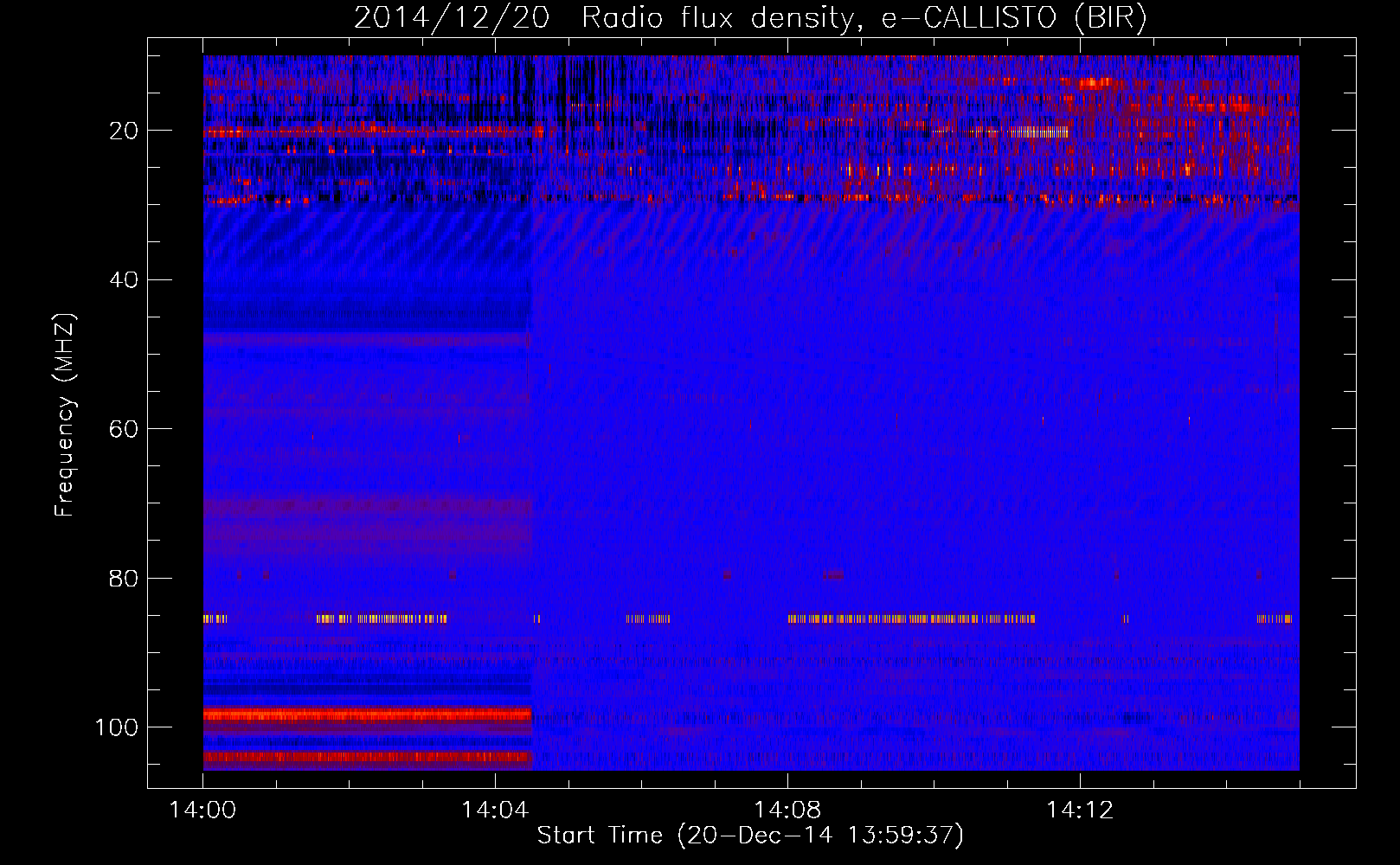The height and width of the screenshot is (865, 1400).
Task: Click the 40 MHz frequency tick label
Action: (124, 280)
